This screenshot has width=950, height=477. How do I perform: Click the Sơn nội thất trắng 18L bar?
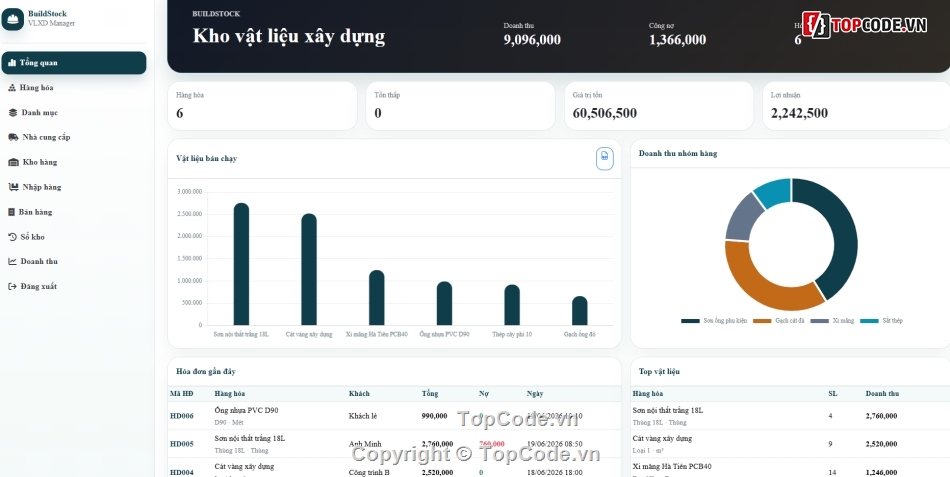(241, 264)
